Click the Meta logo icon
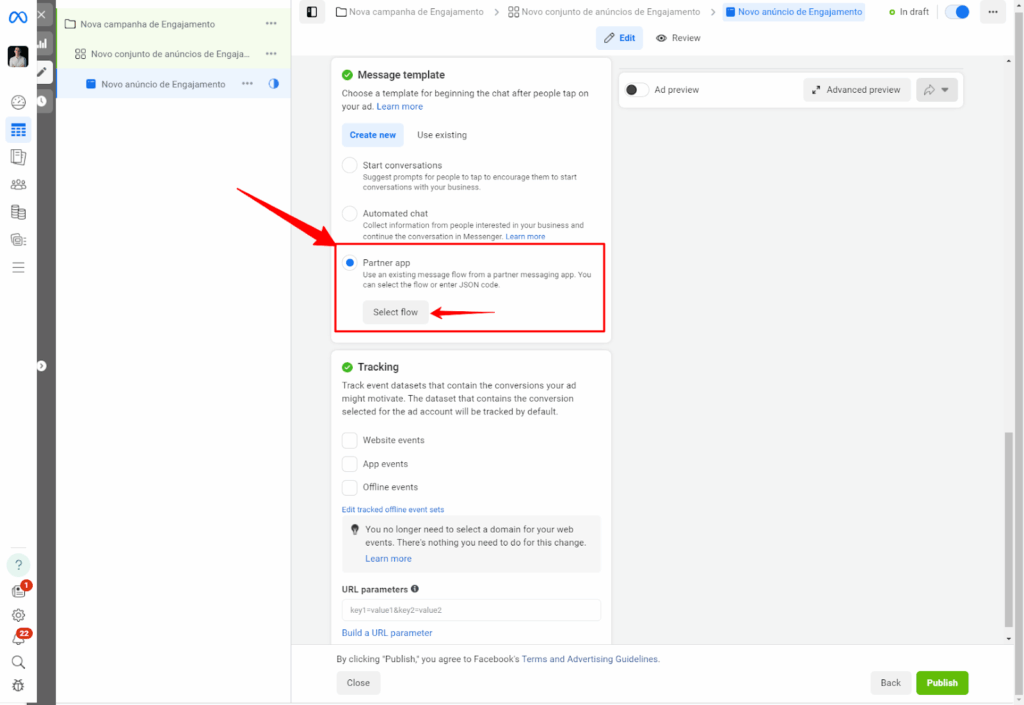 click(18, 17)
